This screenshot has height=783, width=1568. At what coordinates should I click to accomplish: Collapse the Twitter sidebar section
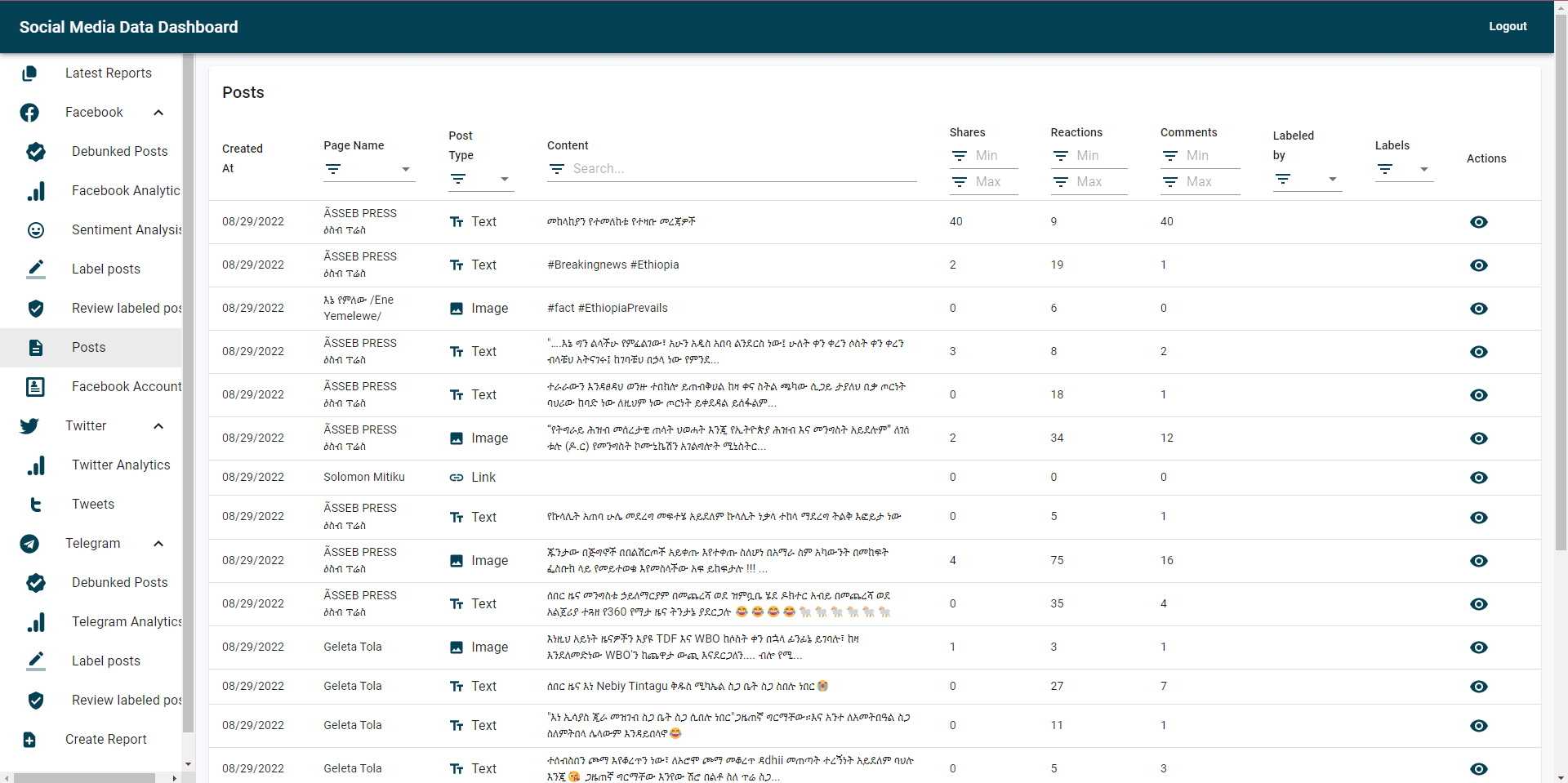tap(158, 426)
